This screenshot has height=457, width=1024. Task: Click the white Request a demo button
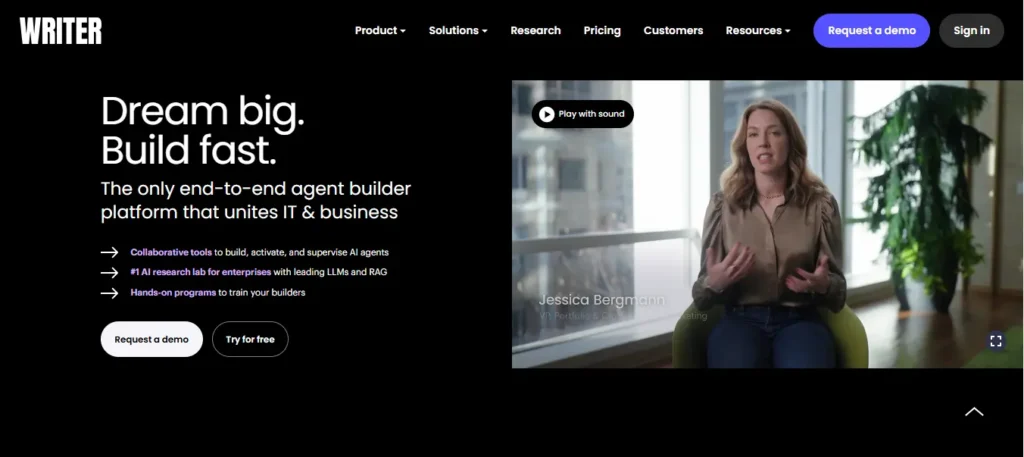152,339
